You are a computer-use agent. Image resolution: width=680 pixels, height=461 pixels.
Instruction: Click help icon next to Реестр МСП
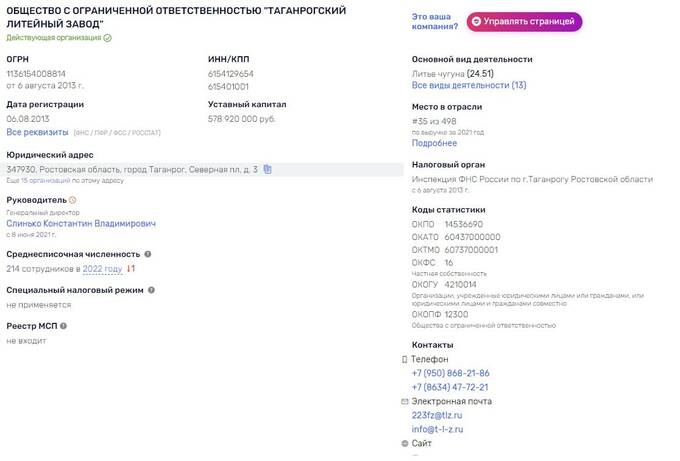click(x=63, y=326)
